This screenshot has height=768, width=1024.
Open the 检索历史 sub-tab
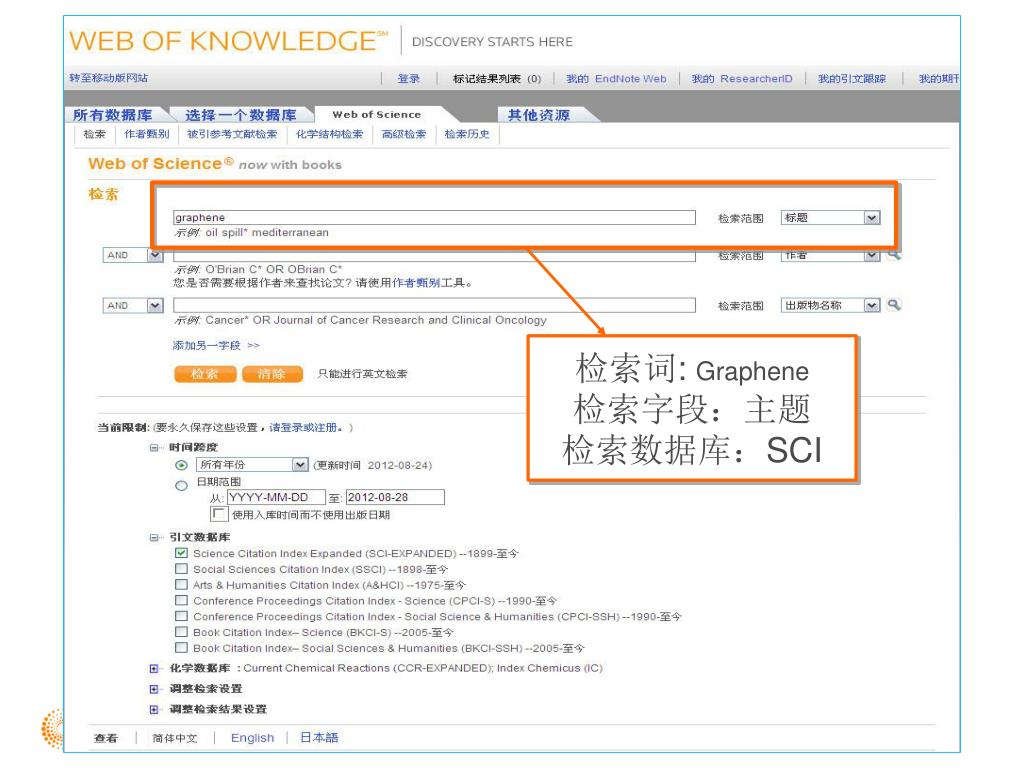467,134
